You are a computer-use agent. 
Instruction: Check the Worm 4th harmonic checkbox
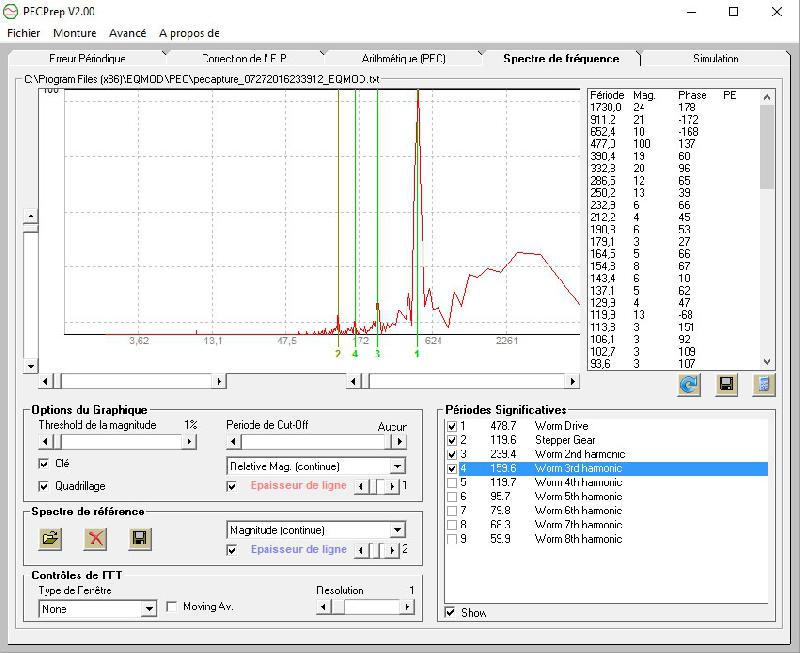(x=452, y=483)
